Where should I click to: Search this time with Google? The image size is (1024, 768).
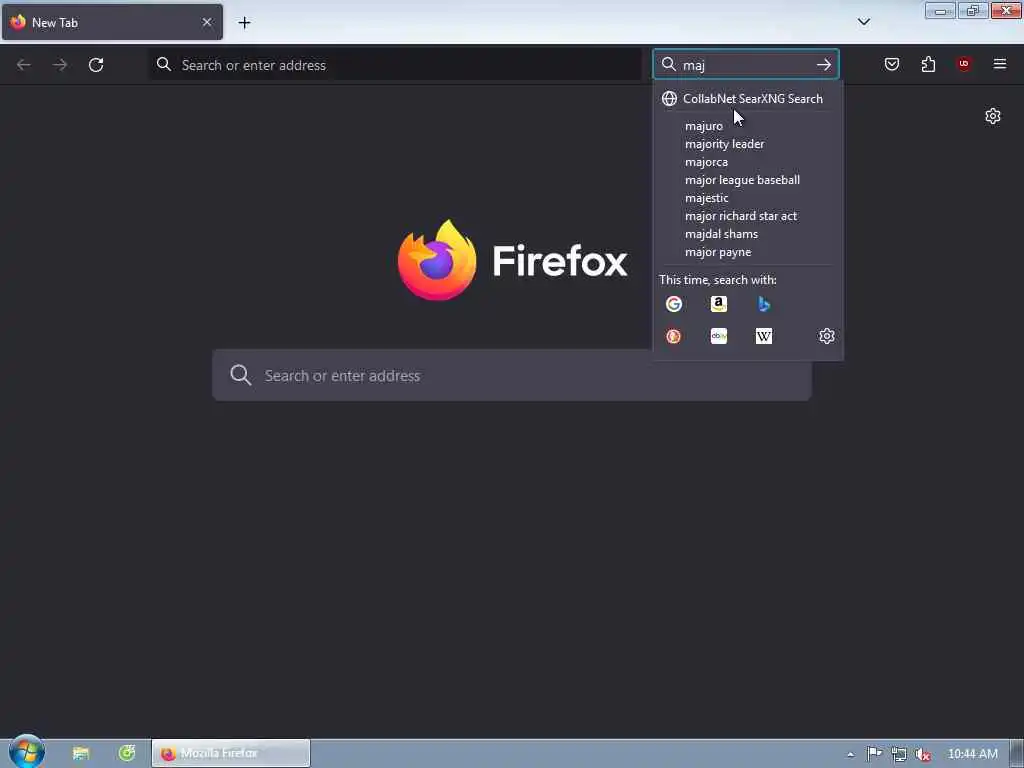(x=674, y=304)
